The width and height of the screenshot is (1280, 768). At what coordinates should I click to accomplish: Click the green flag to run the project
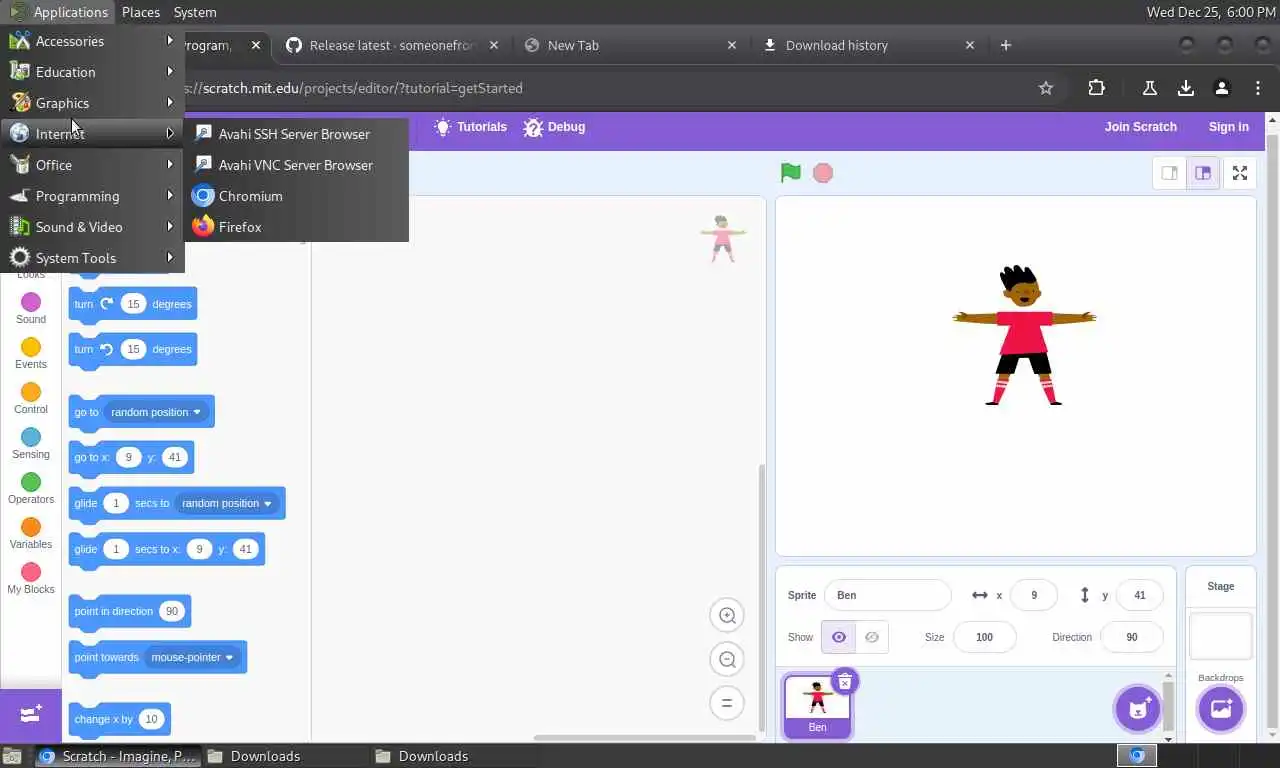pyautogui.click(x=790, y=173)
